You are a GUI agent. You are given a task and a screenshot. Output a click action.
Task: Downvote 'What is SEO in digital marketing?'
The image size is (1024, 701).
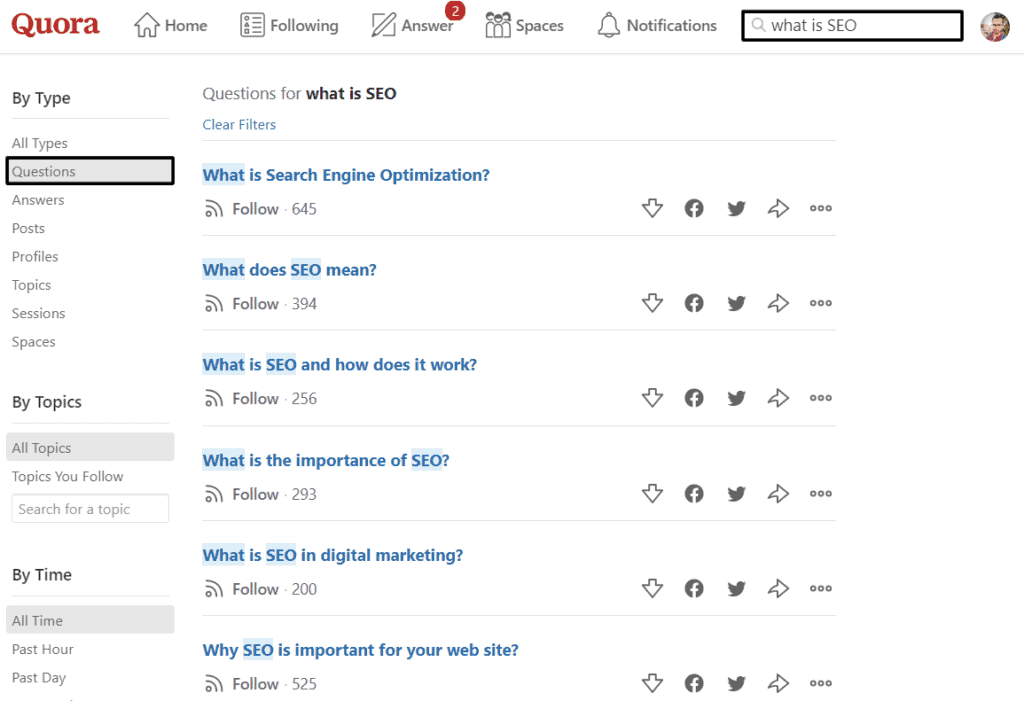click(652, 589)
